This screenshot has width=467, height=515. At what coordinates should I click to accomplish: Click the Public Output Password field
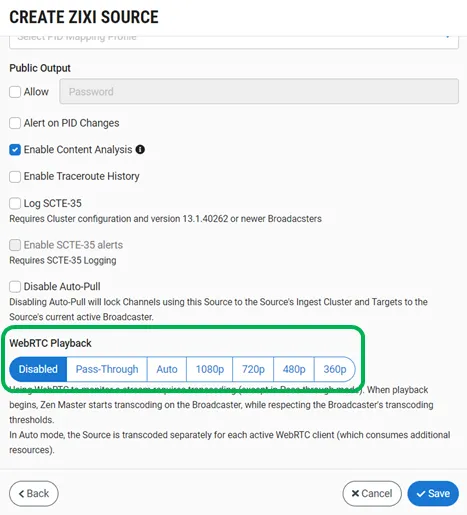point(259,91)
